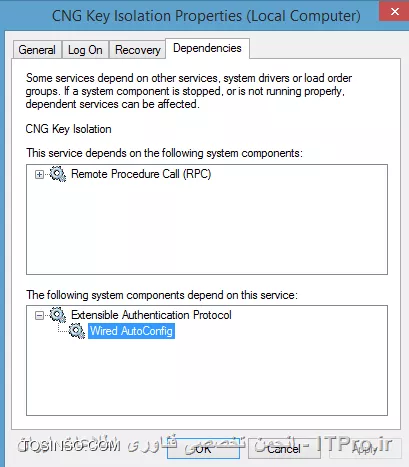This screenshot has height=467, width=409.
Task: Expand the Remote Procedure Call (RPC) node
Action: [39, 174]
